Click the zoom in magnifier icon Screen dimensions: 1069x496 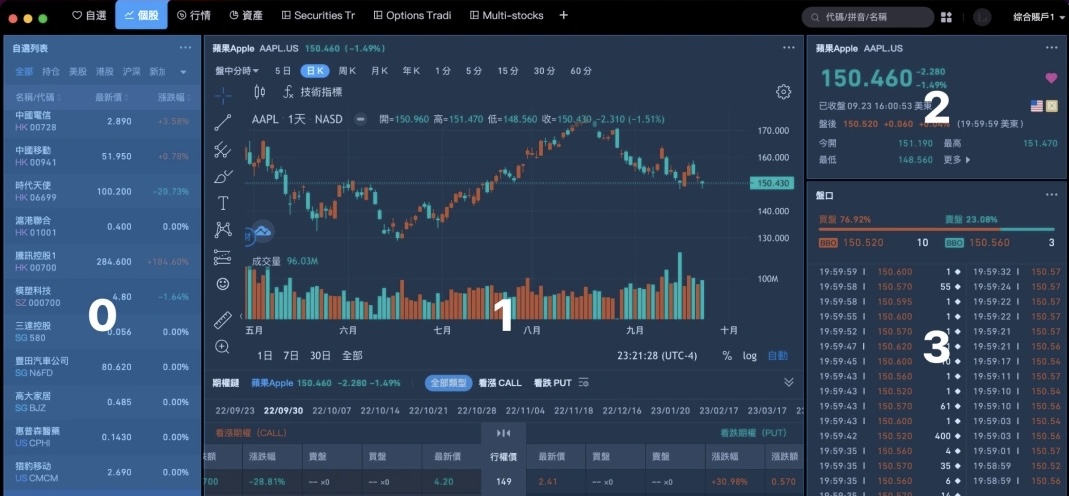tap(222, 347)
